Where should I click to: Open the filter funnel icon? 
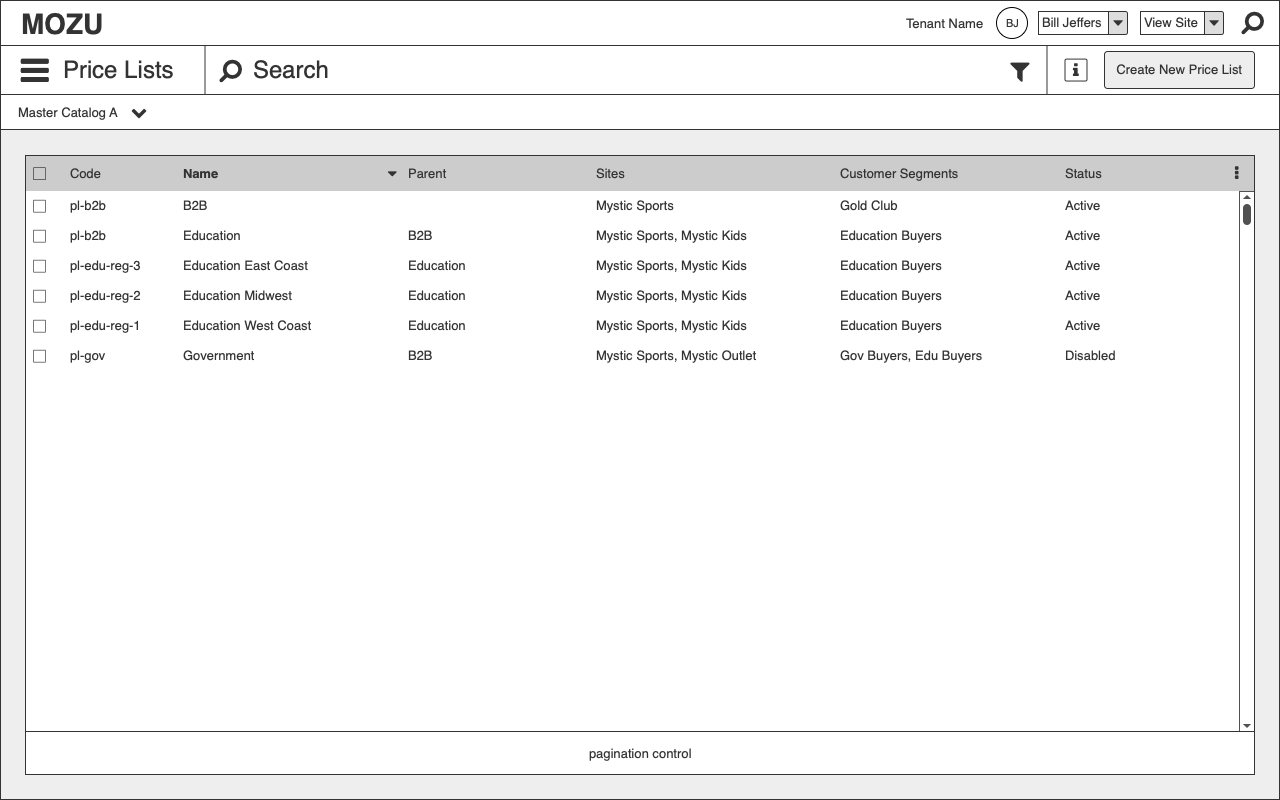tap(1019, 71)
